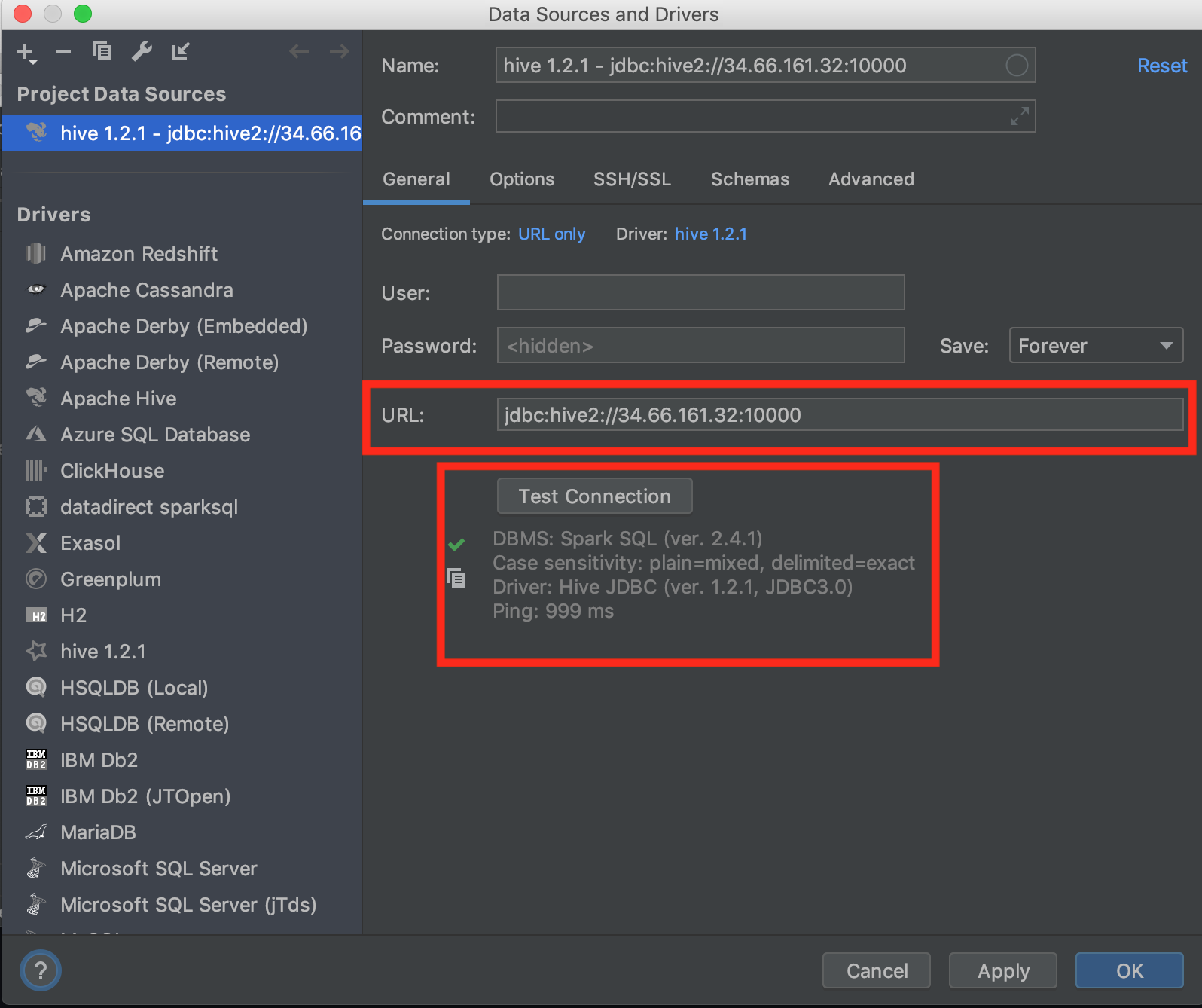Go back with left arrow icon
The width and height of the screenshot is (1202, 1008).
coord(299,51)
